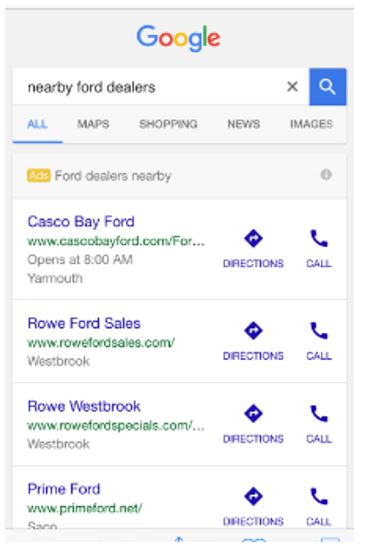
Task: Open the Rowe Ford Sales title link
Action: [84, 323]
